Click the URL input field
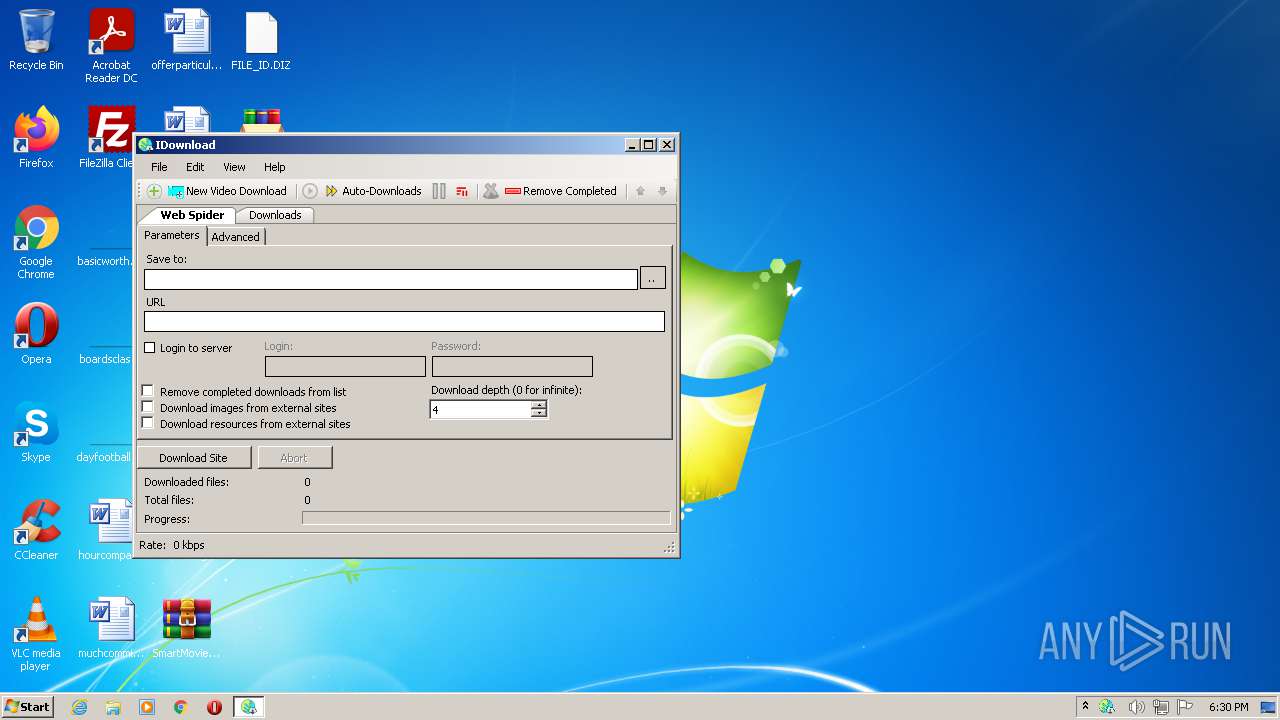The image size is (1280, 720). pyautogui.click(x=404, y=321)
